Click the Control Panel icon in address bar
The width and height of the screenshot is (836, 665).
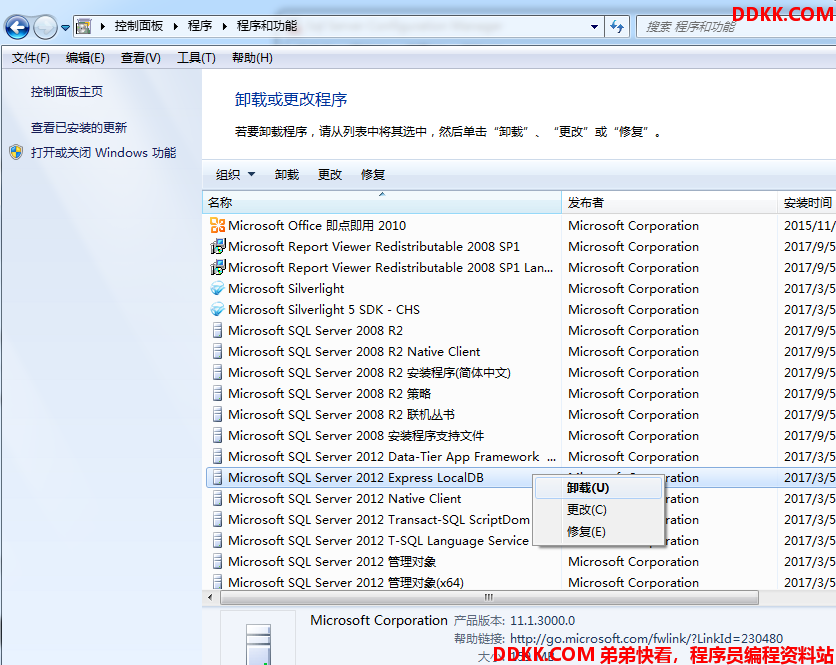tap(84, 26)
